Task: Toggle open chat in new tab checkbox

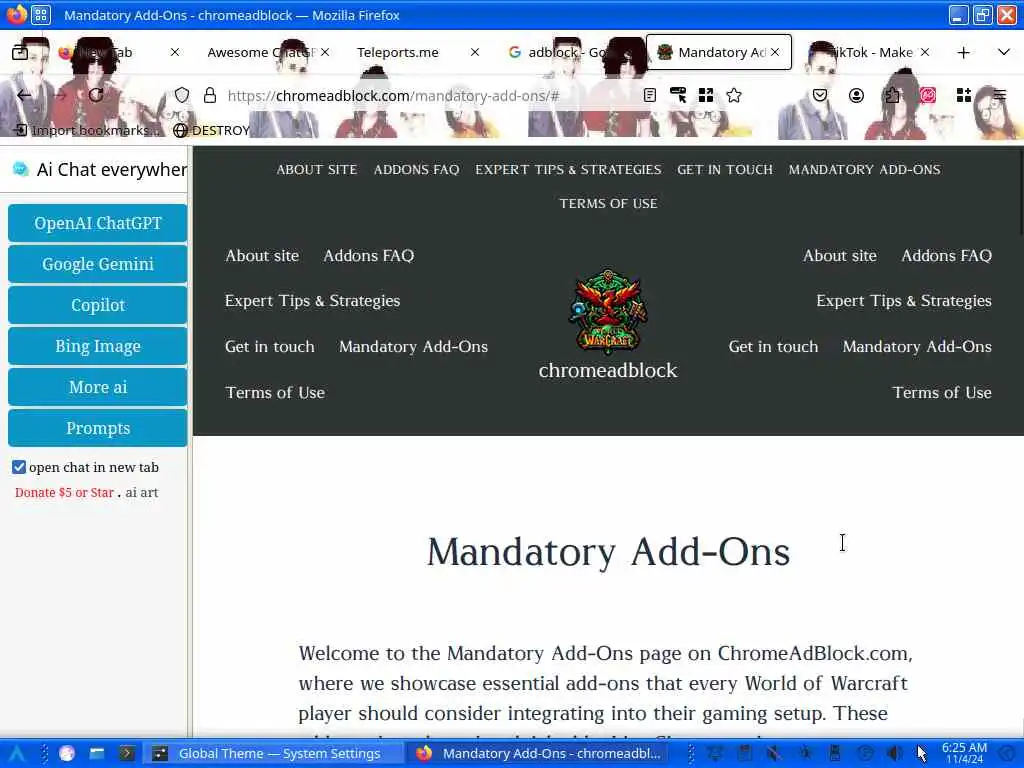Action: (19, 467)
